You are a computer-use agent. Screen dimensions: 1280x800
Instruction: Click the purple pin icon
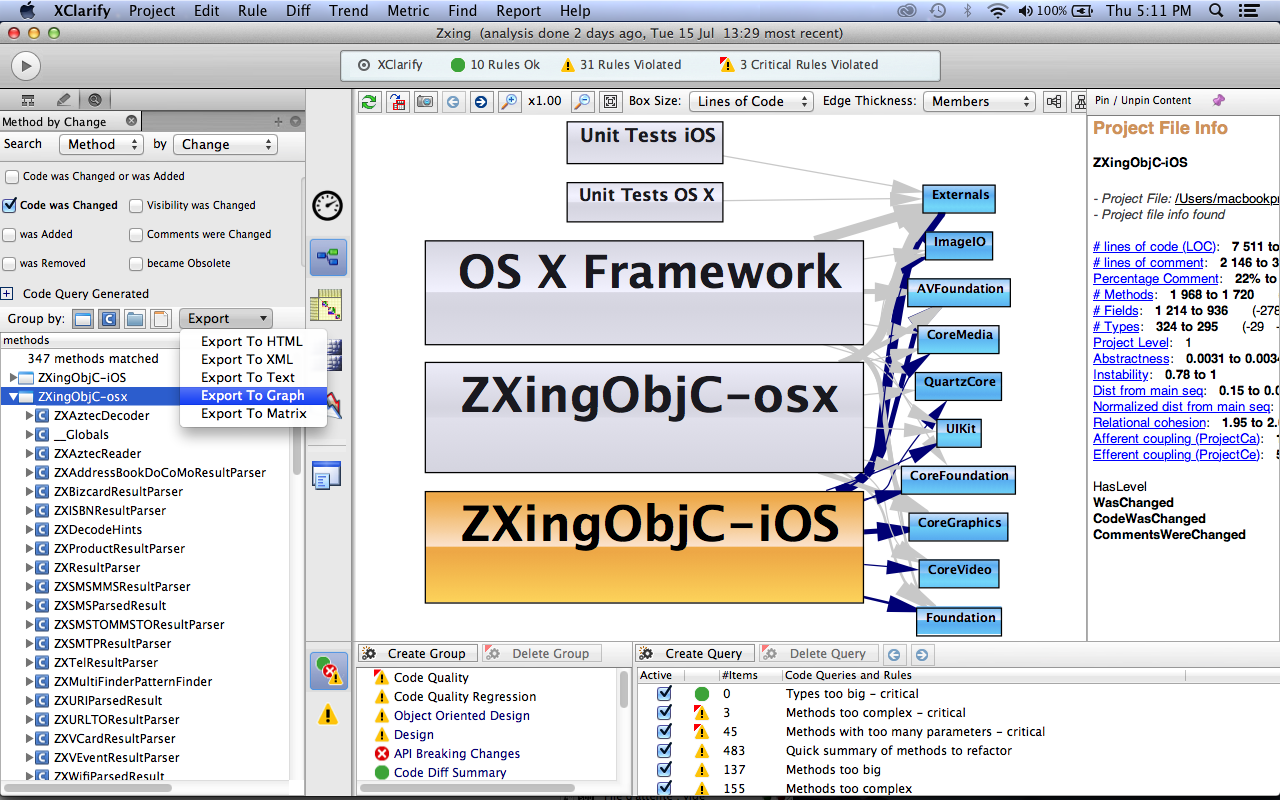pos(1218,100)
